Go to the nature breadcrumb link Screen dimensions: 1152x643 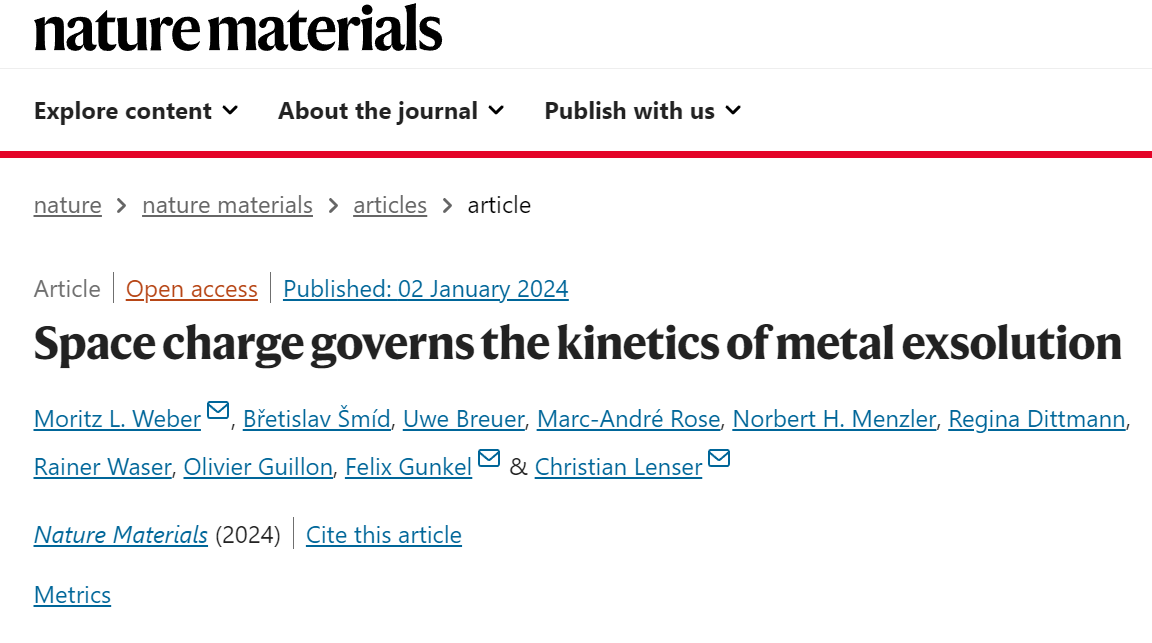(x=68, y=205)
